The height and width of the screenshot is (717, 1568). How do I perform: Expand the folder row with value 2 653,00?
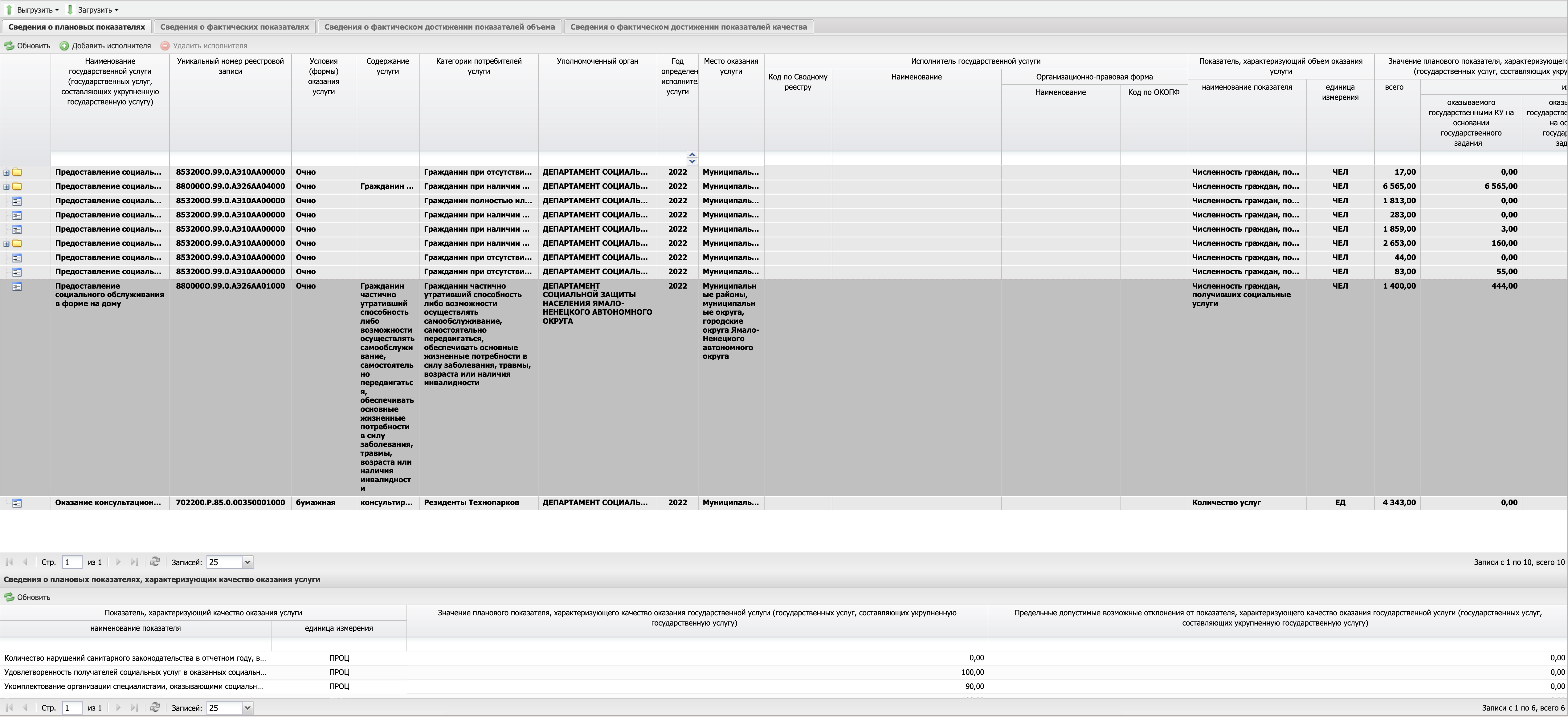pyautogui.click(x=6, y=244)
